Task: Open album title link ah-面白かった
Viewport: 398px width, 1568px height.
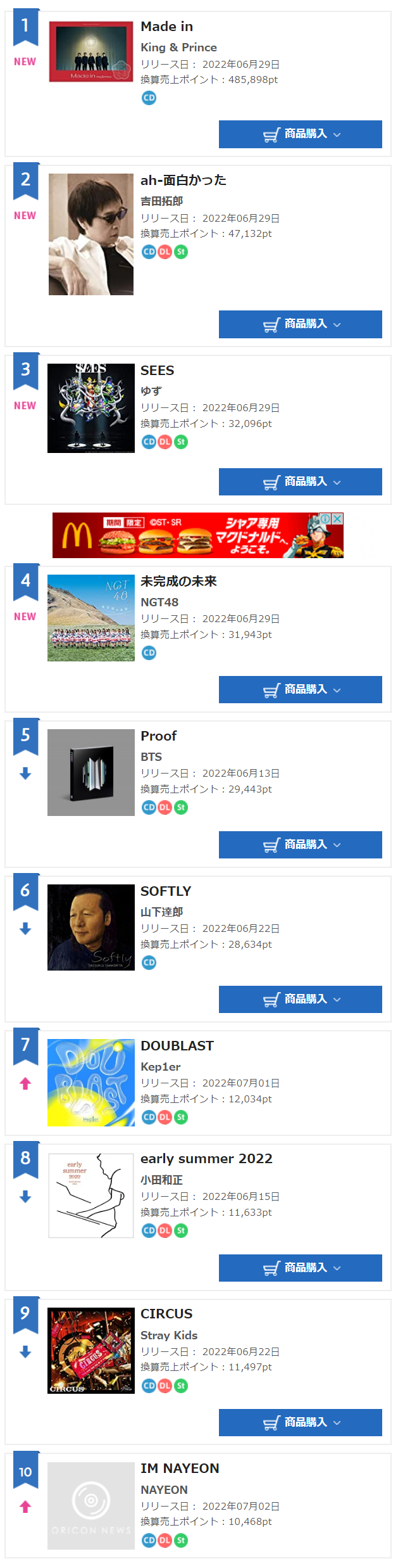Action: pyautogui.click(x=183, y=180)
